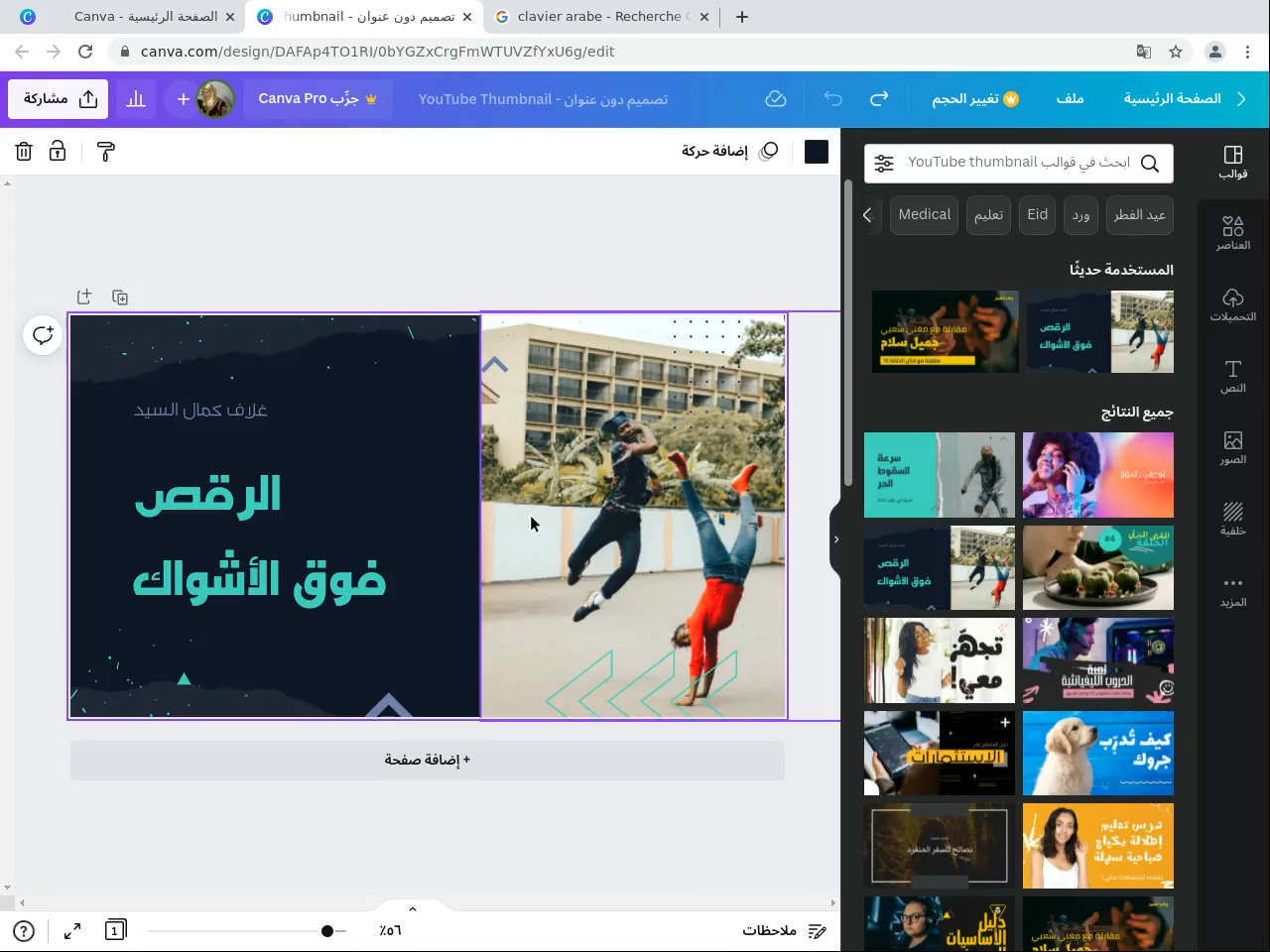Click the مشاركة share button
This screenshot has height=952, width=1270.
[59, 99]
